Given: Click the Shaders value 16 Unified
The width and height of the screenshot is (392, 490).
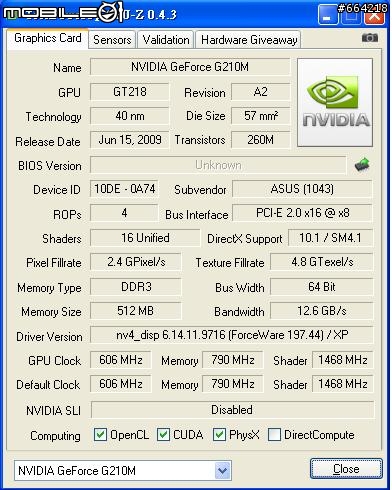Looking at the screenshot, I should pos(145,238).
